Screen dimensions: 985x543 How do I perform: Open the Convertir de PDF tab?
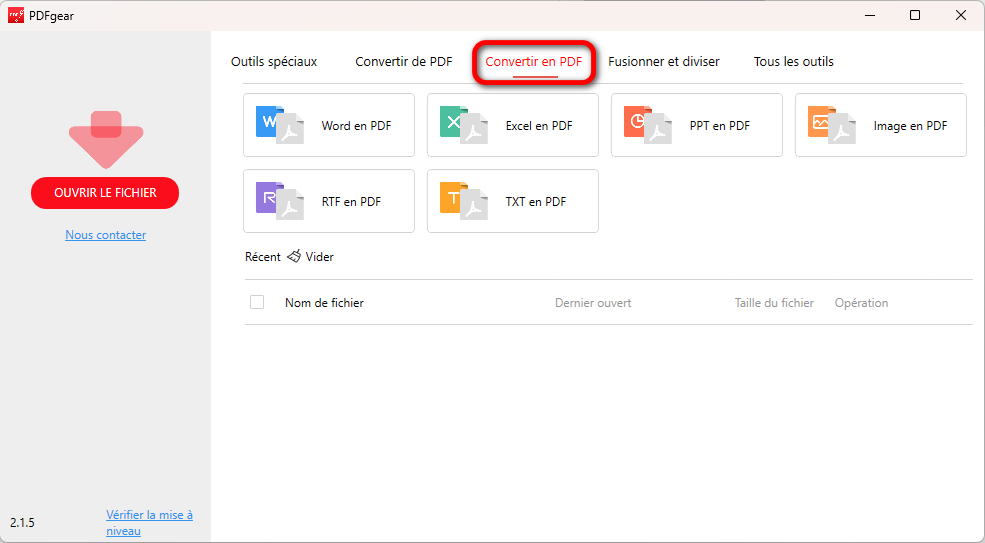pyautogui.click(x=404, y=62)
